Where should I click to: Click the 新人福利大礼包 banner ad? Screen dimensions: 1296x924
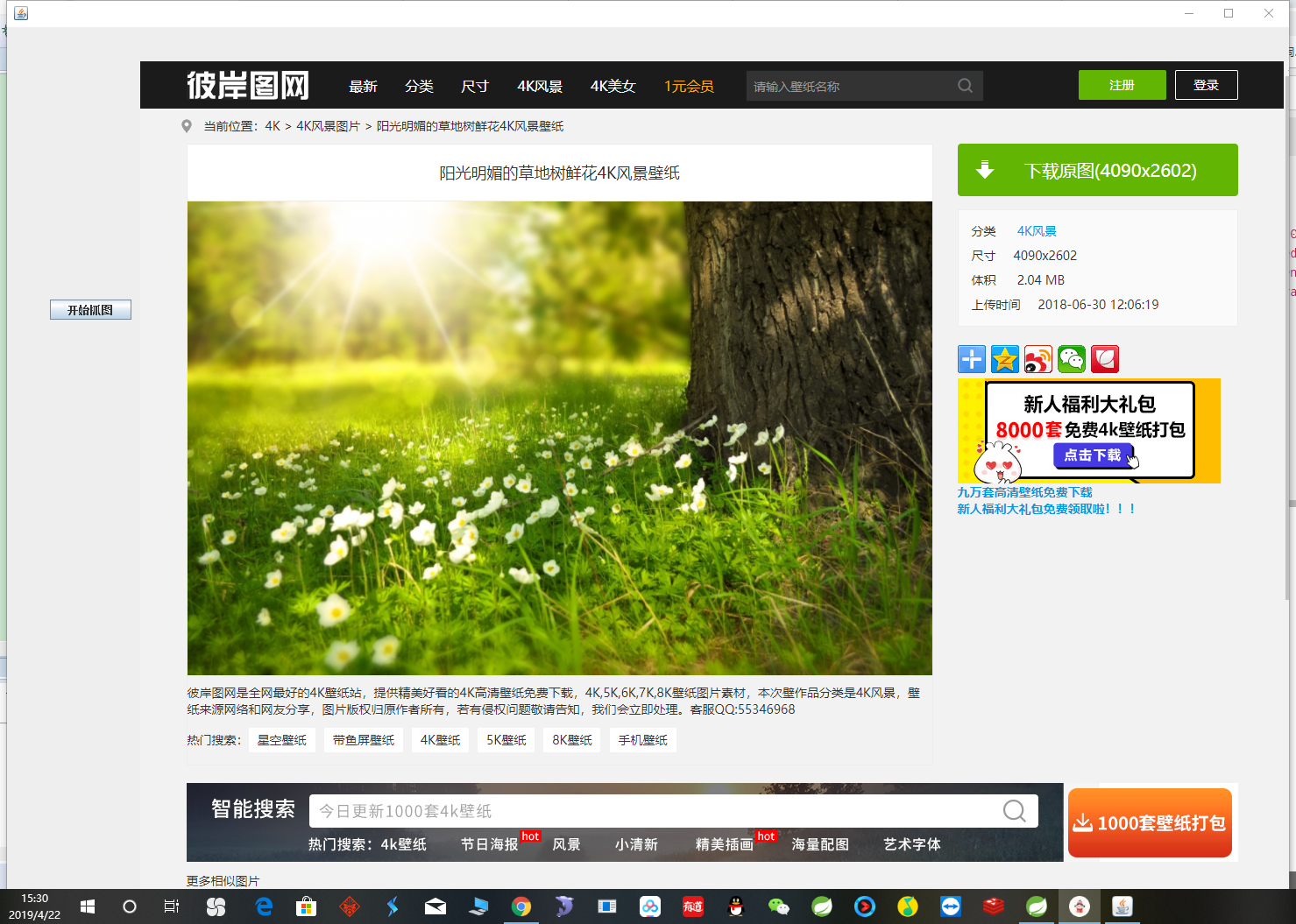1089,430
